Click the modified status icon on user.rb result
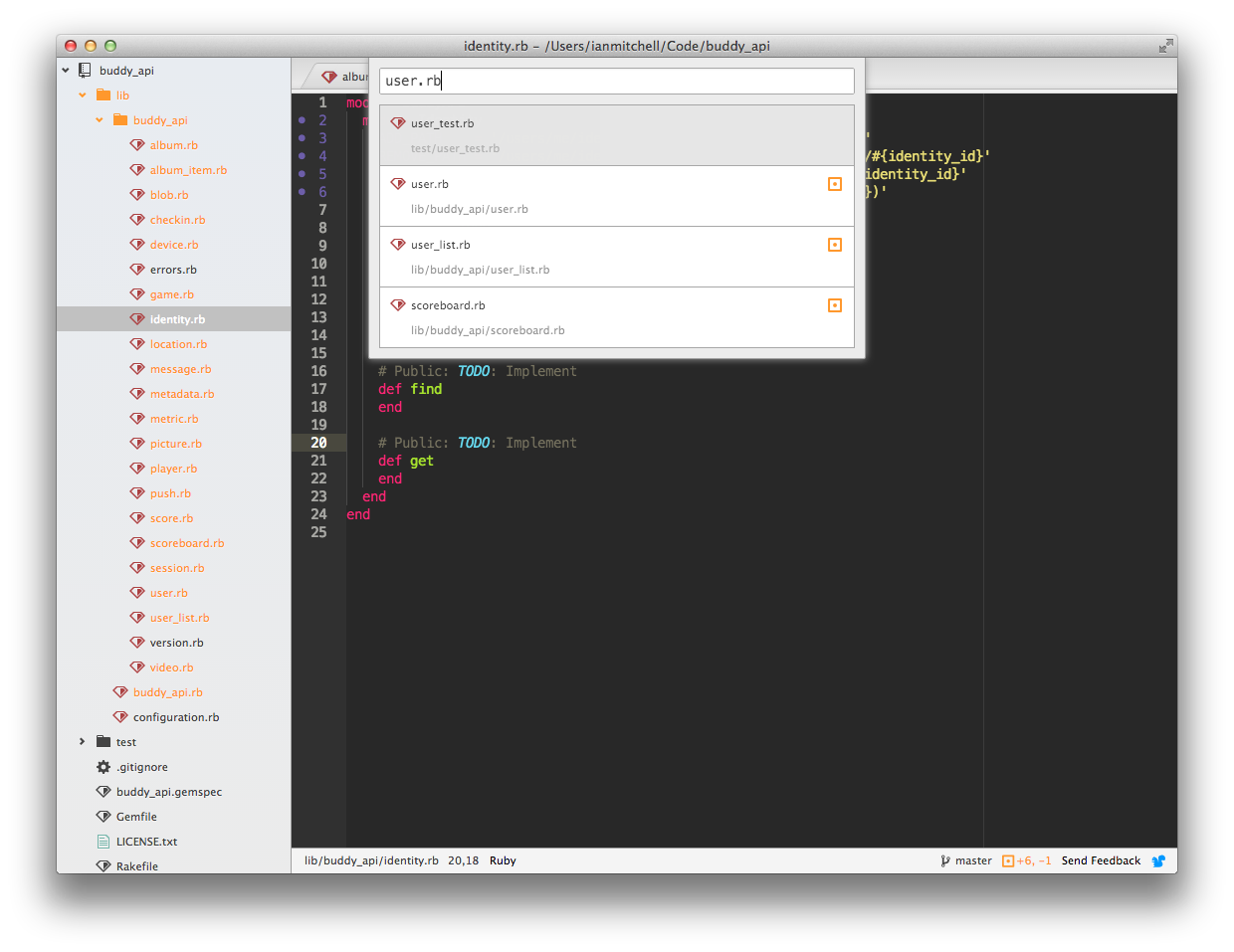The width and height of the screenshot is (1234, 952). coord(835,184)
